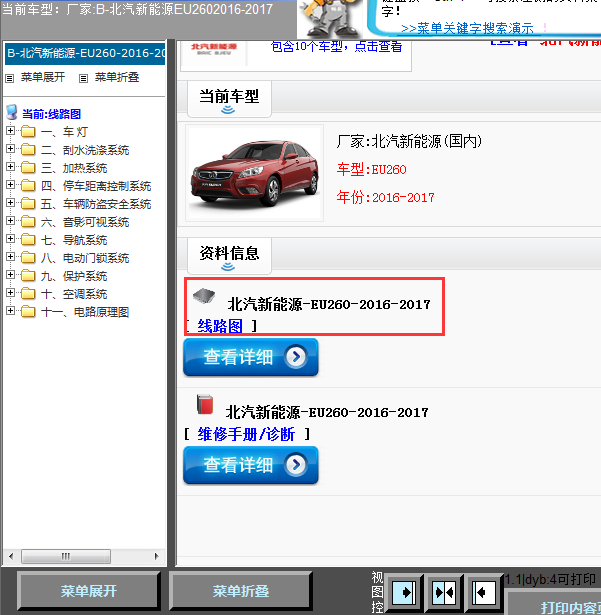Open the 维修手册/诊断 link

tap(246, 434)
